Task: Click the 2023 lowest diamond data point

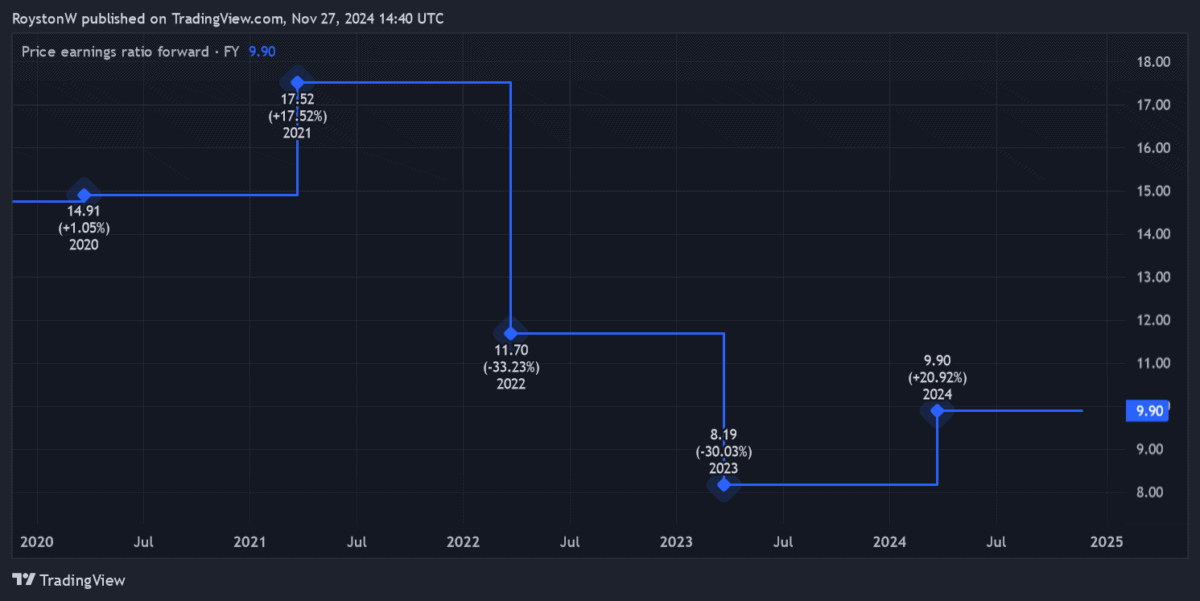Action: [723, 485]
